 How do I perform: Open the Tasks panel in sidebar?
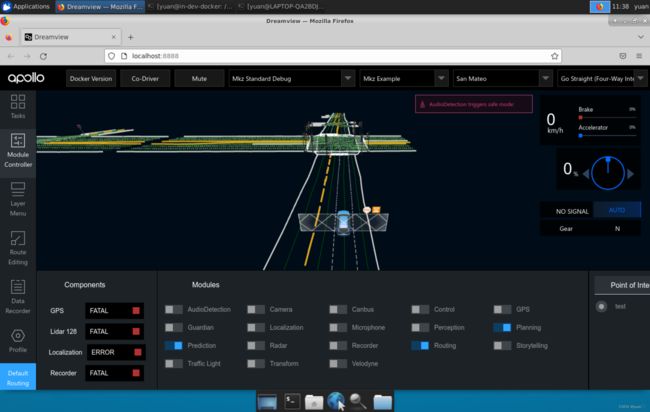tap(18, 107)
